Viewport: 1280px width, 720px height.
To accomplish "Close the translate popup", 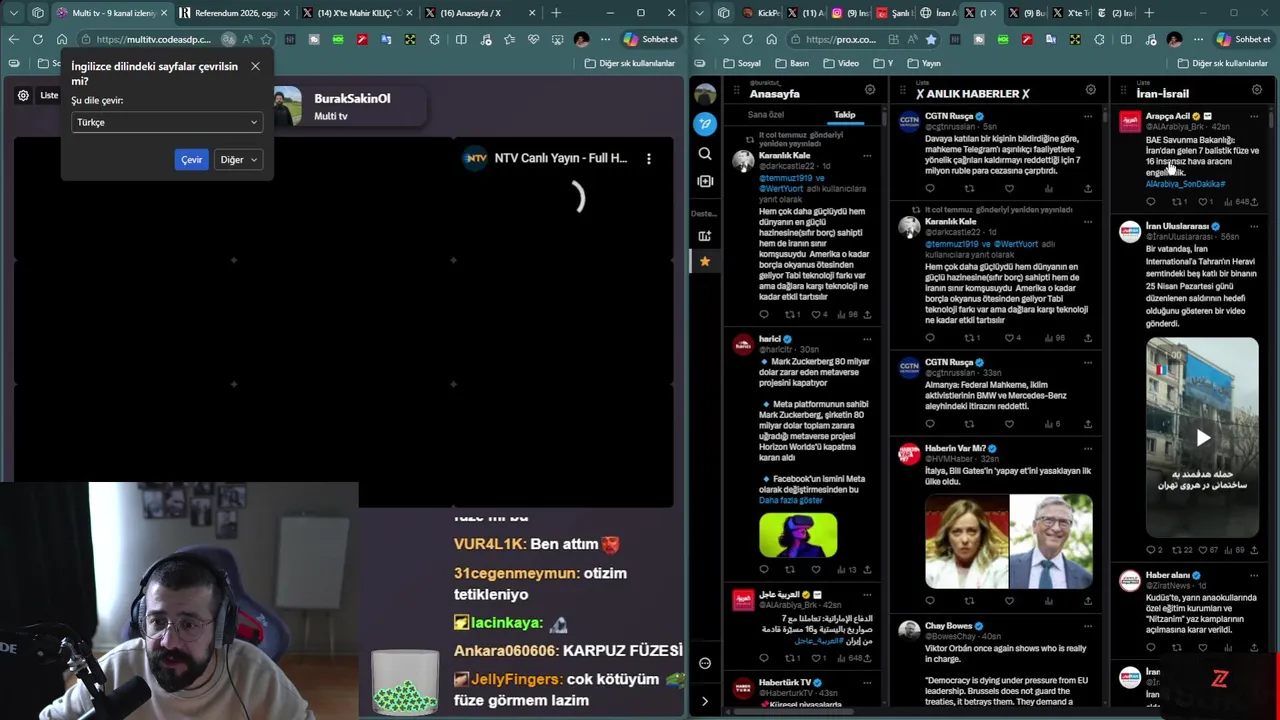I will pyautogui.click(x=255, y=66).
